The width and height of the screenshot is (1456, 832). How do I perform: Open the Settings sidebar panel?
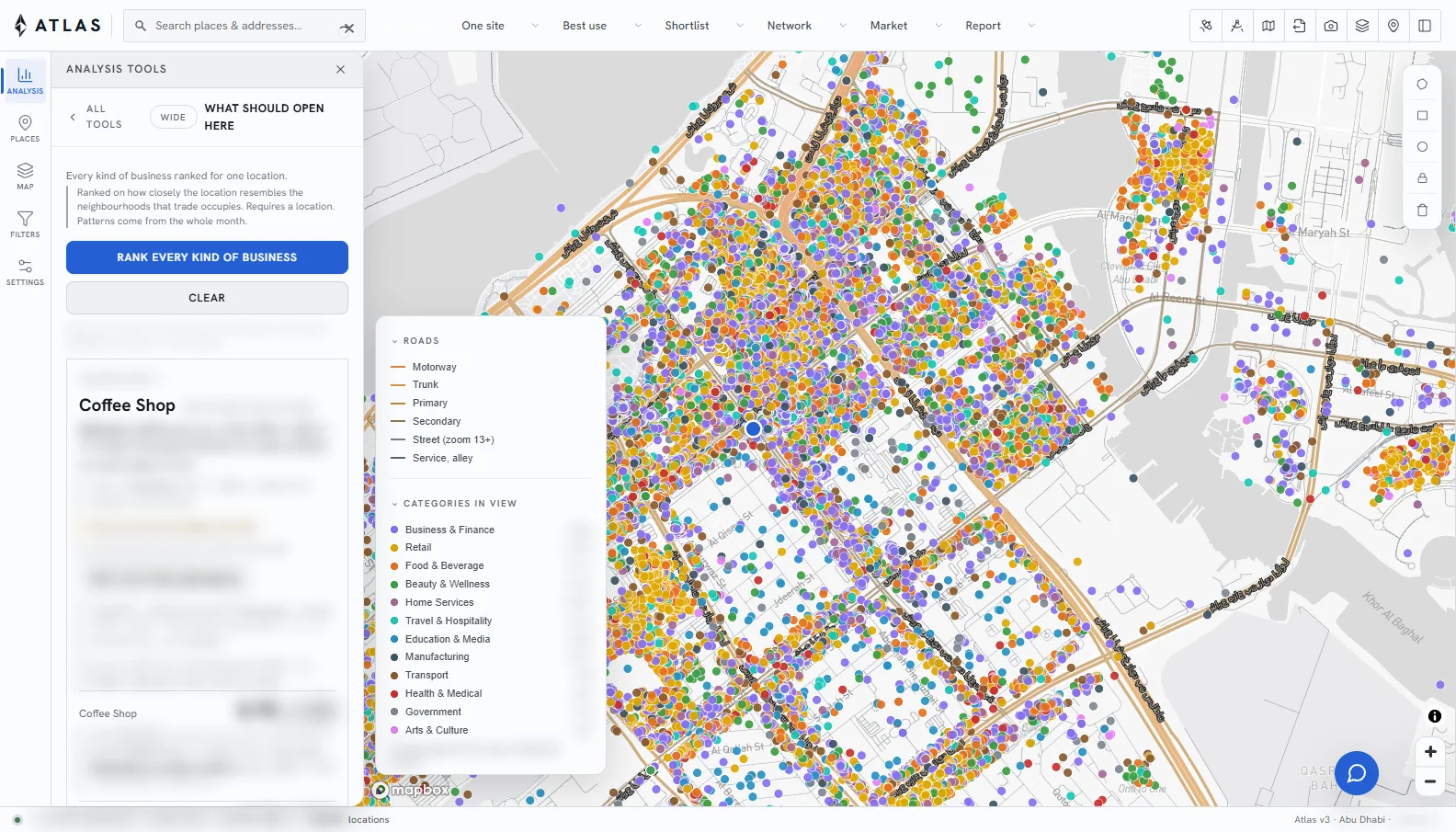point(25,272)
